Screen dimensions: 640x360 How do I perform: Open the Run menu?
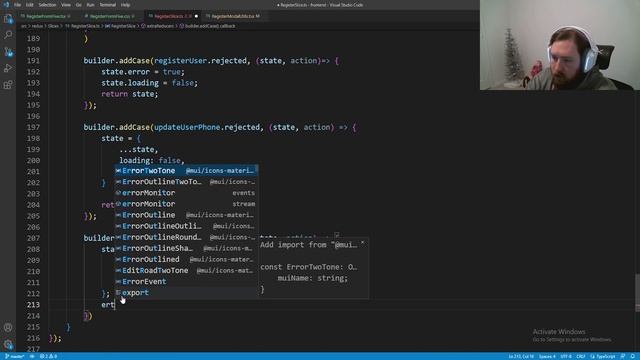point(91,5)
